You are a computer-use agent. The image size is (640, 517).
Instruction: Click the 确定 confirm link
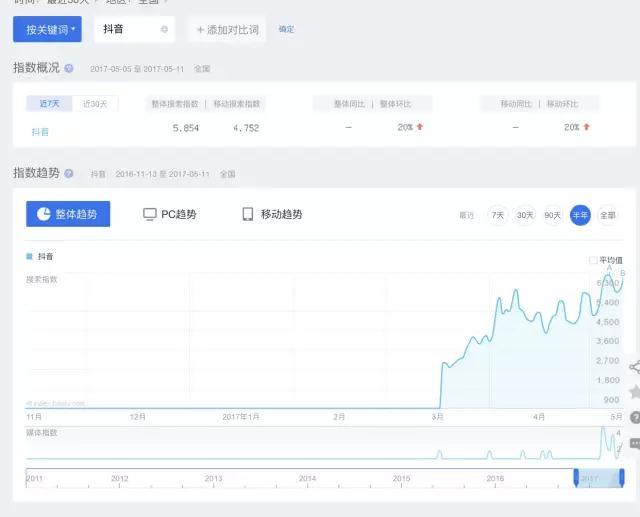click(286, 30)
